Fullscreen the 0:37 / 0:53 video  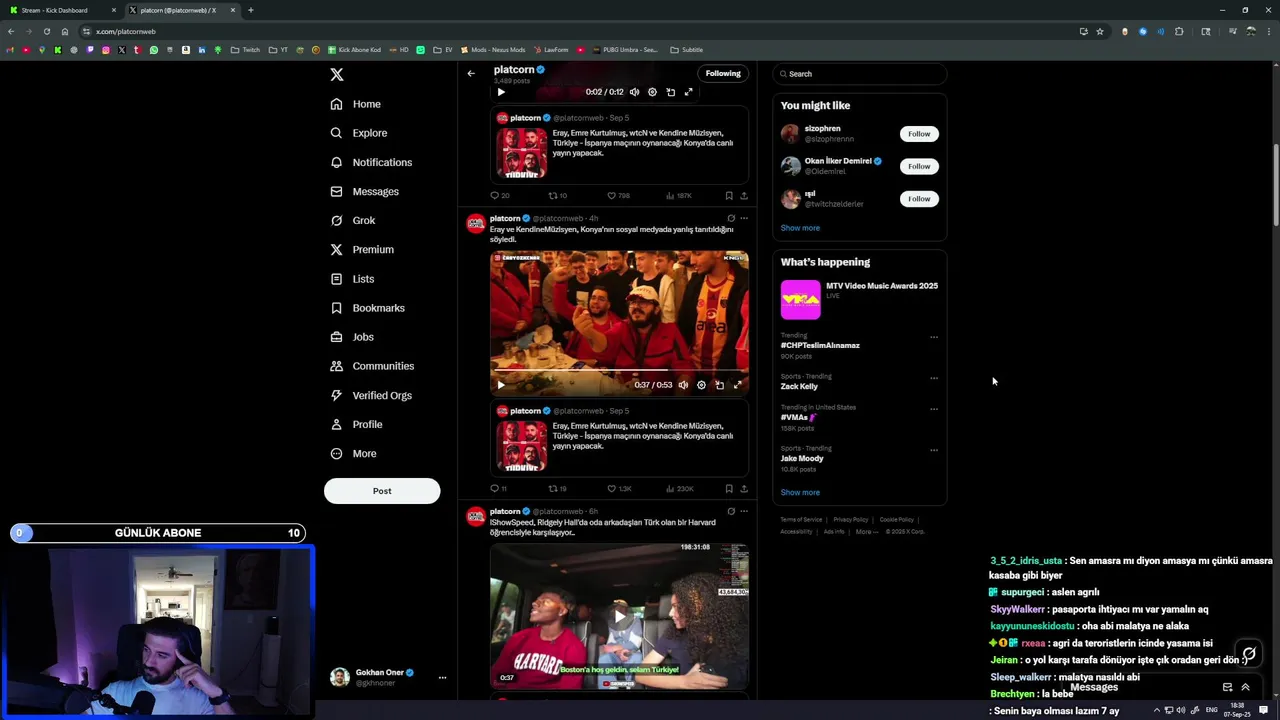coord(738,385)
